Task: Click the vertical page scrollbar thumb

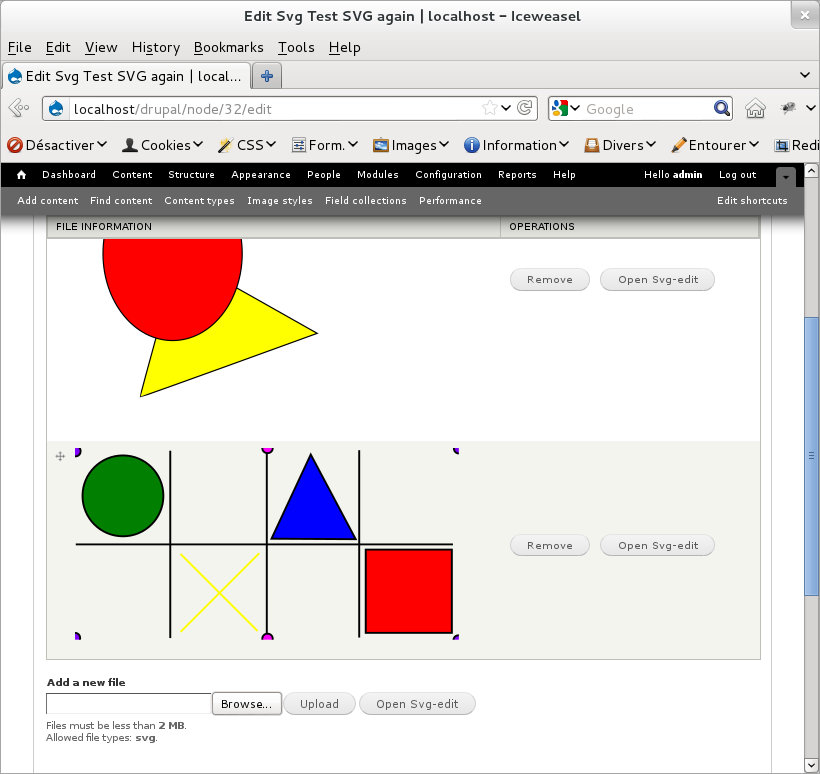Action: [x=811, y=454]
